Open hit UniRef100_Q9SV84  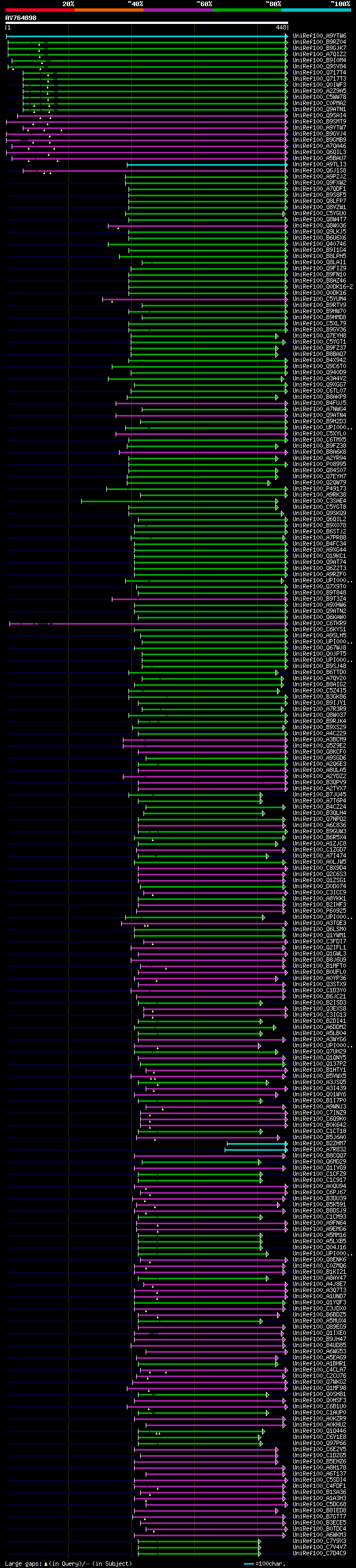coord(319,67)
